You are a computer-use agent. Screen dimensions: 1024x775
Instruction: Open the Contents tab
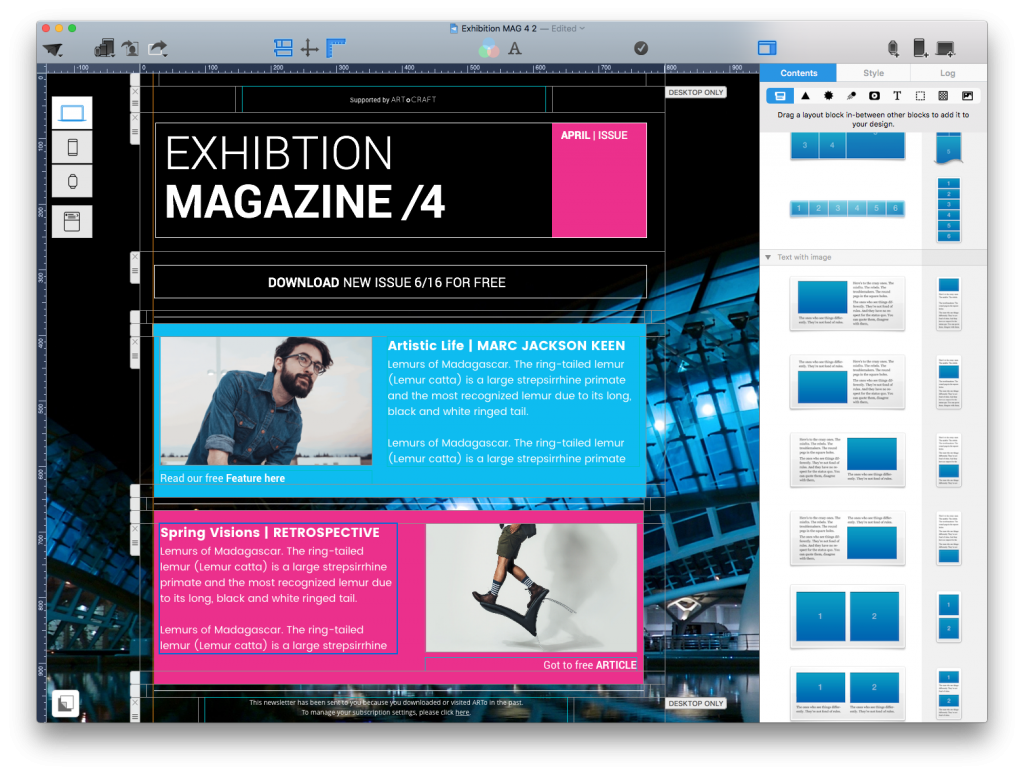click(799, 73)
